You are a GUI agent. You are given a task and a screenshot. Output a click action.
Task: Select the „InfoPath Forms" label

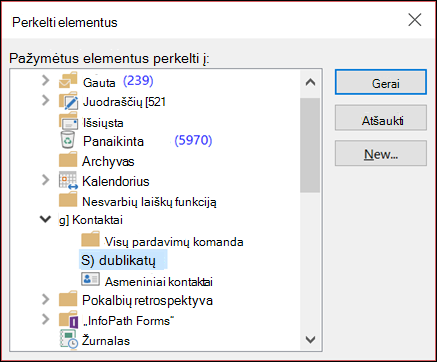click(x=128, y=321)
